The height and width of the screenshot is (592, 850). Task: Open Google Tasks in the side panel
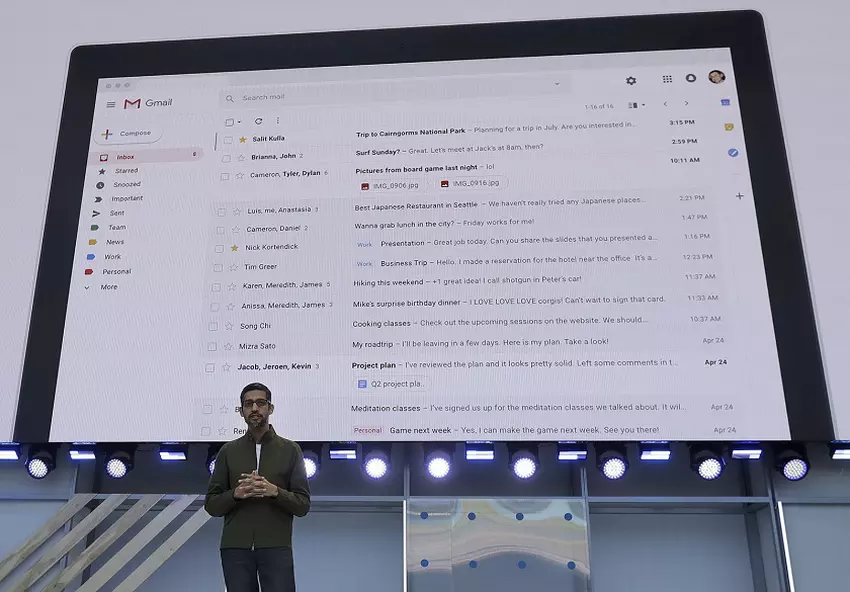pos(731,152)
